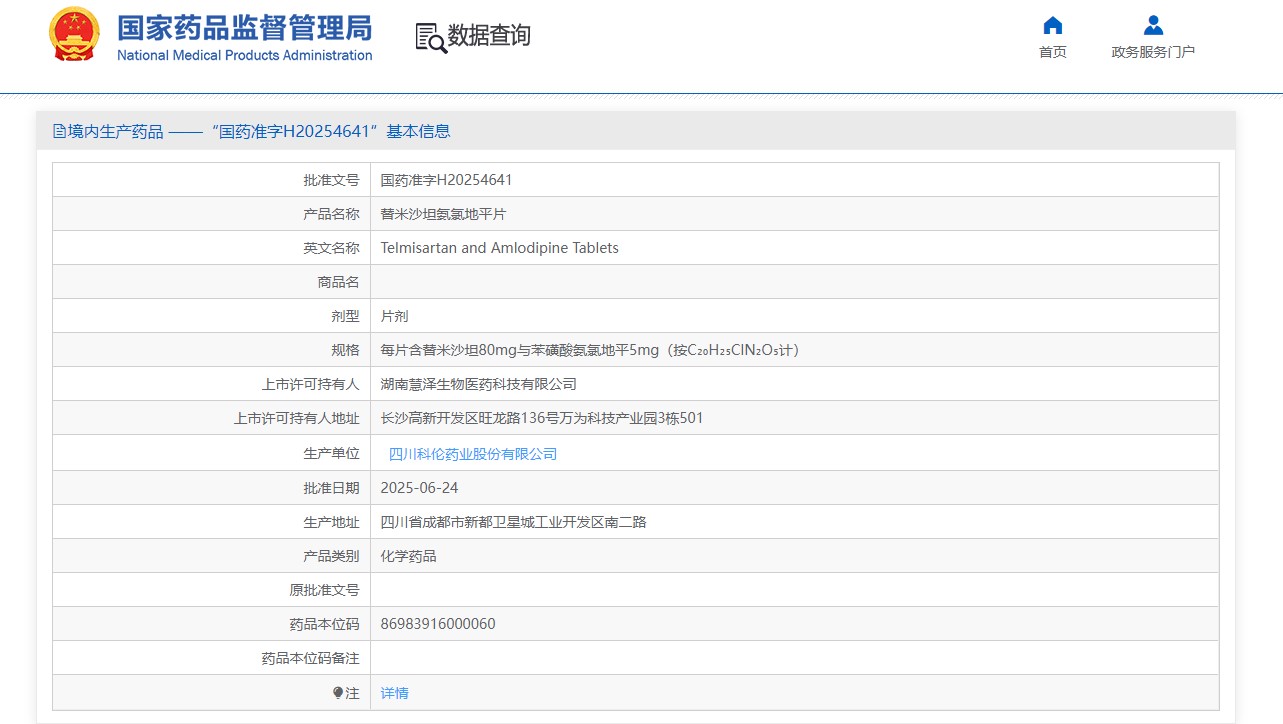
Task: Click the National Medical Products Administration English subtitle
Action: point(244,55)
